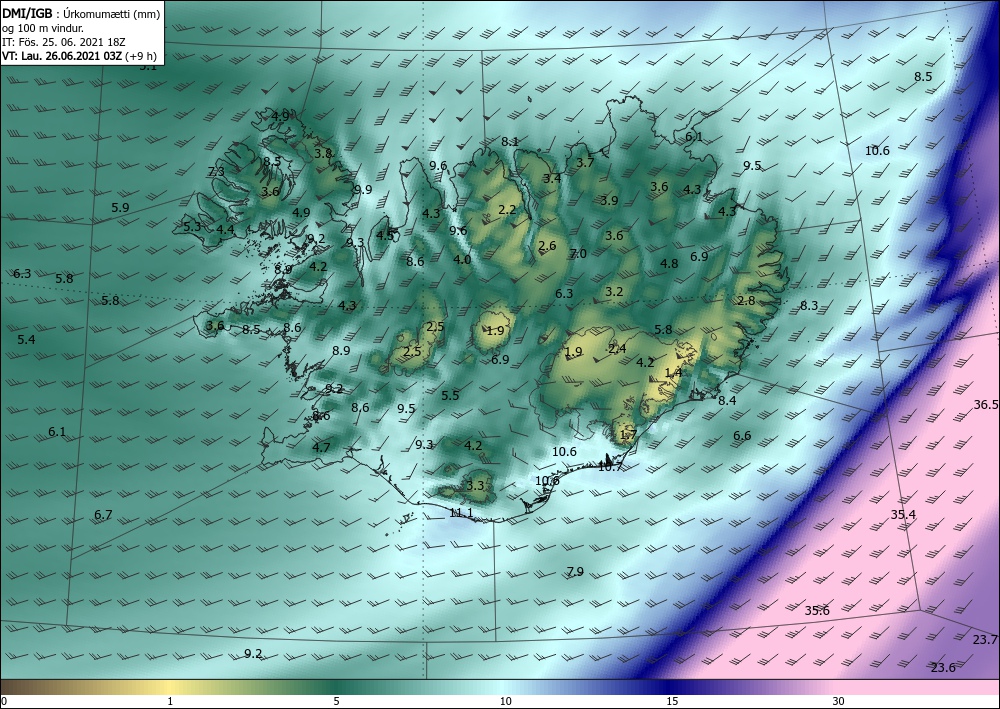The image size is (1000, 709).
Task: Click the value 1.7 on the map
Action: [628, 435]
